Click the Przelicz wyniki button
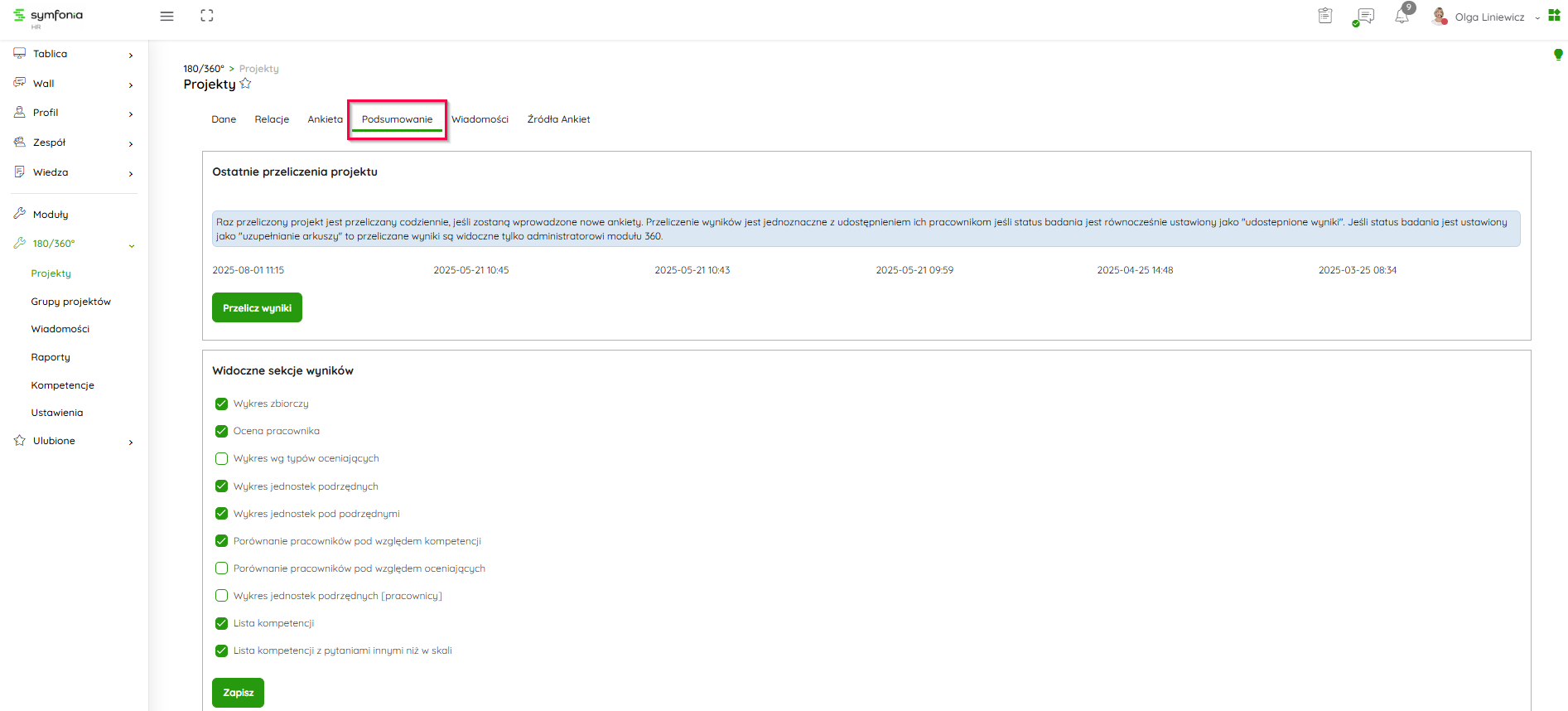Image resolution: width=1568 pixels, height=711 pixels. [x=257, y=307]
